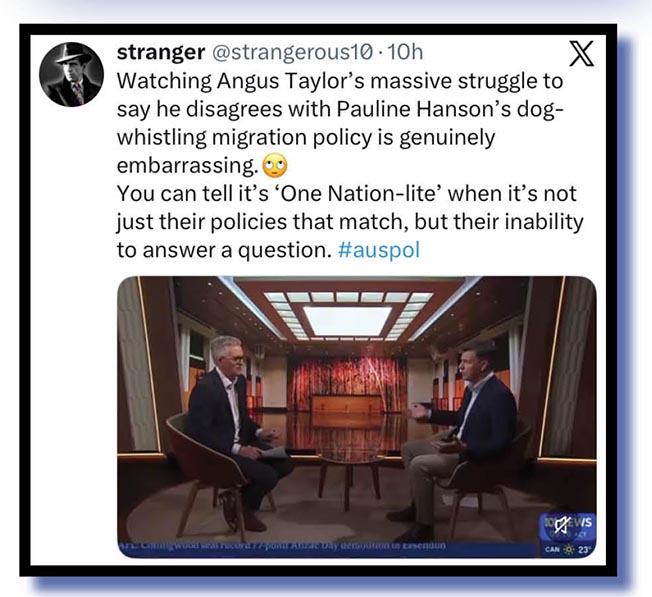This screenshot has width=652, height=597.
Task: Click the display name stranger
Action: click(161, 52)
